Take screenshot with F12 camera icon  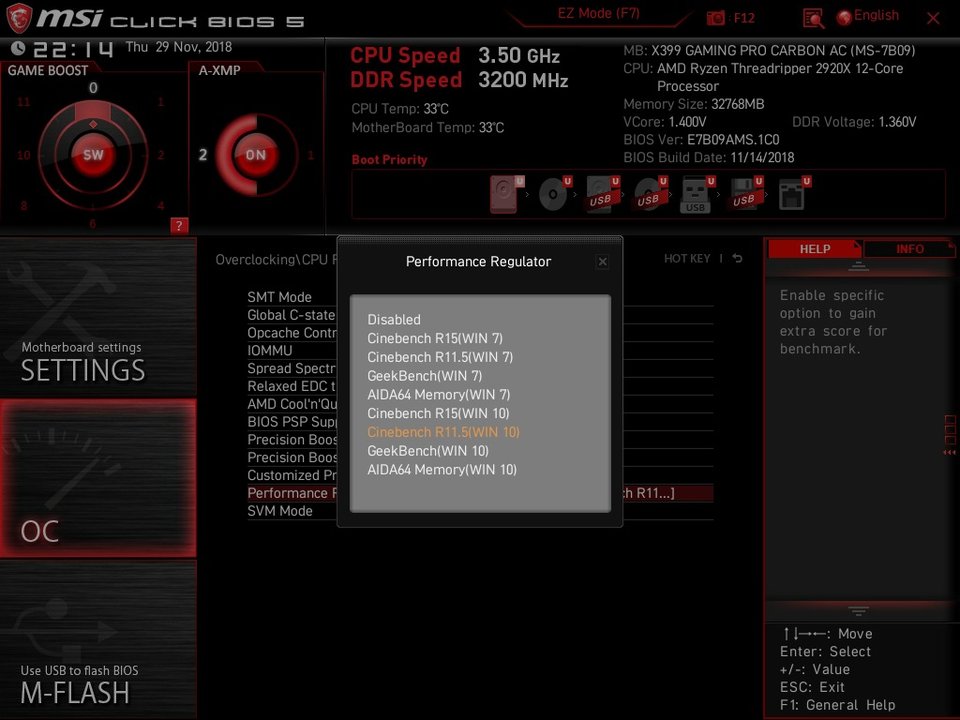click(x=715, y=18)
